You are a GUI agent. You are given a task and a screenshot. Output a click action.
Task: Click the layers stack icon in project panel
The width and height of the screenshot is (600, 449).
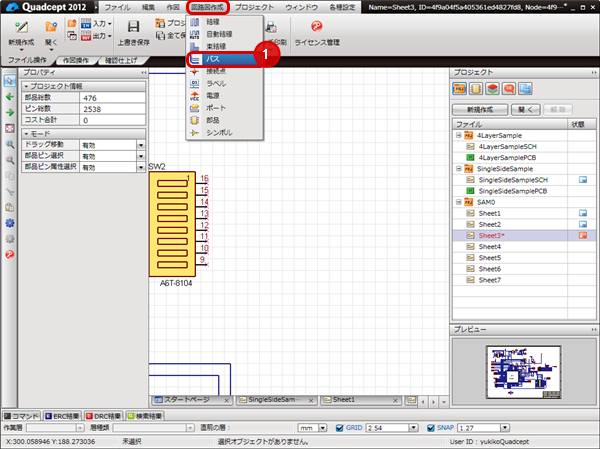(x=492, y=89)
